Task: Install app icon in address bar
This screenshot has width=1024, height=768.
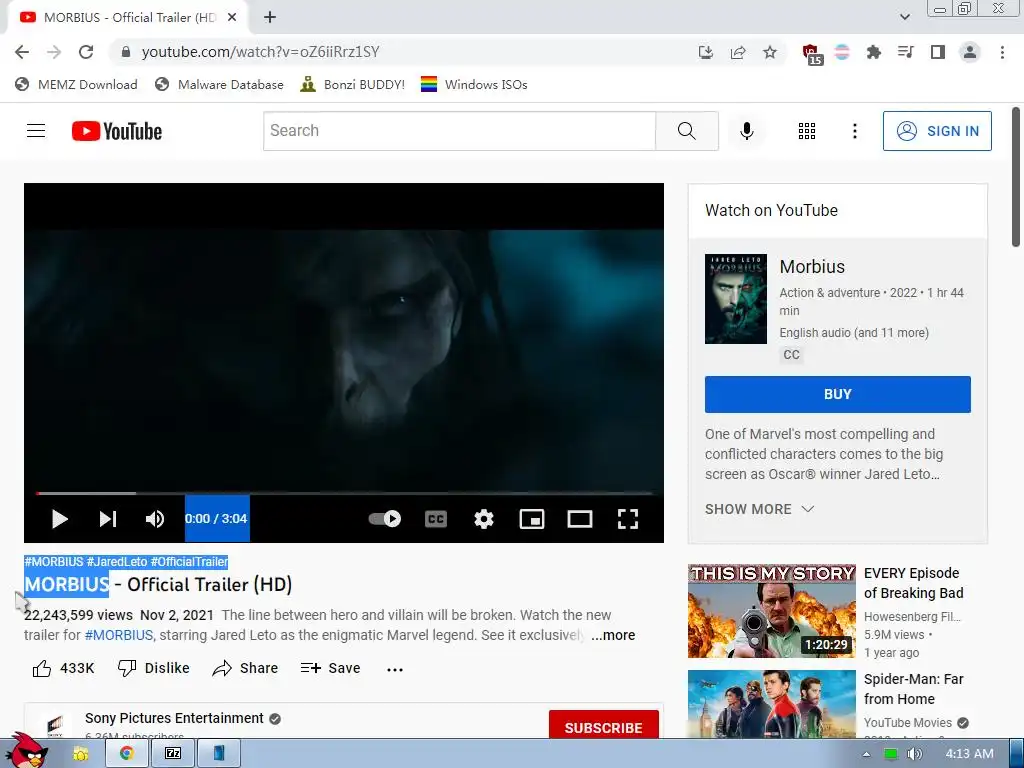Action: 705,52
